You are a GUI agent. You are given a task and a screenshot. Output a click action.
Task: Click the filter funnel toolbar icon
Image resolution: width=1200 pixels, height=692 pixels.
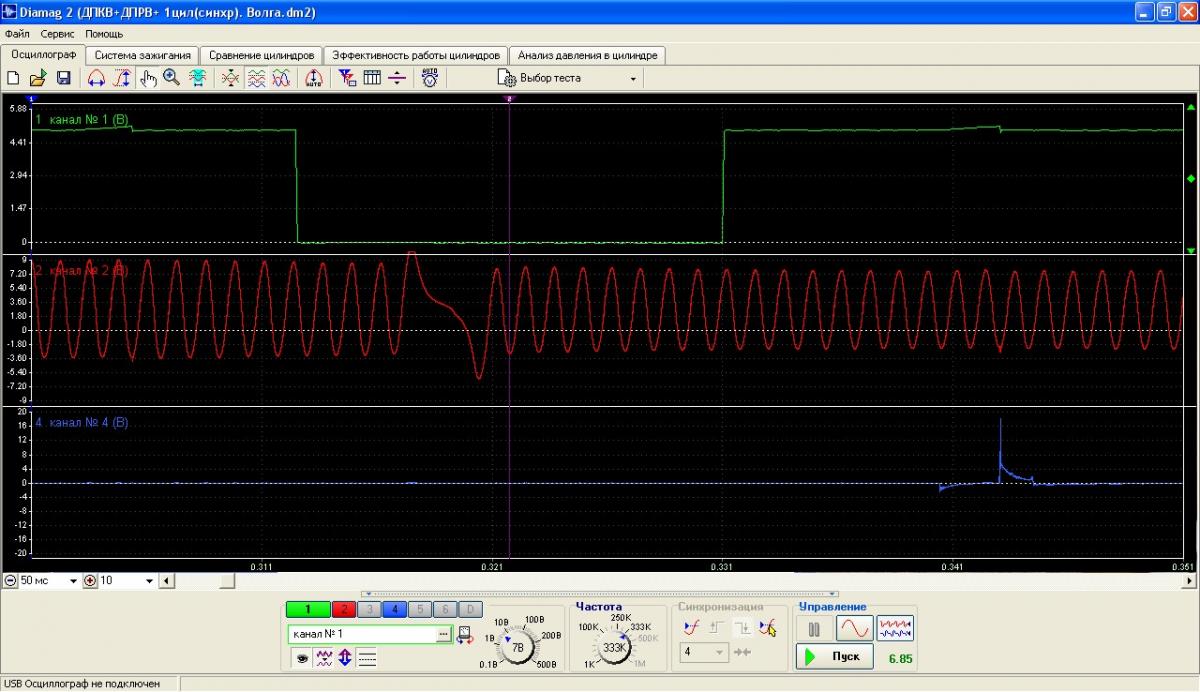347,78
